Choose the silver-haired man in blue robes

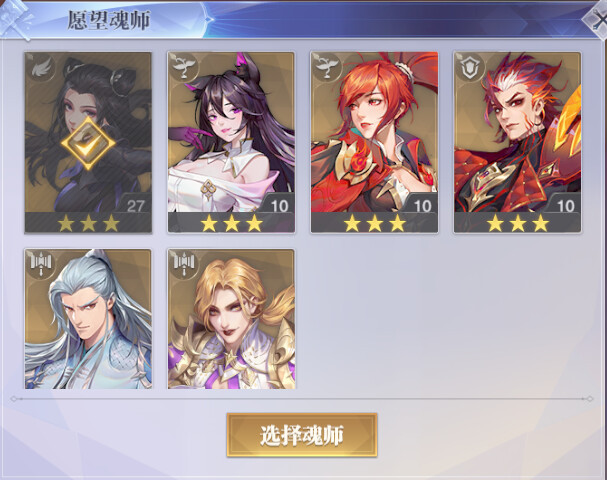coord(88,319)
